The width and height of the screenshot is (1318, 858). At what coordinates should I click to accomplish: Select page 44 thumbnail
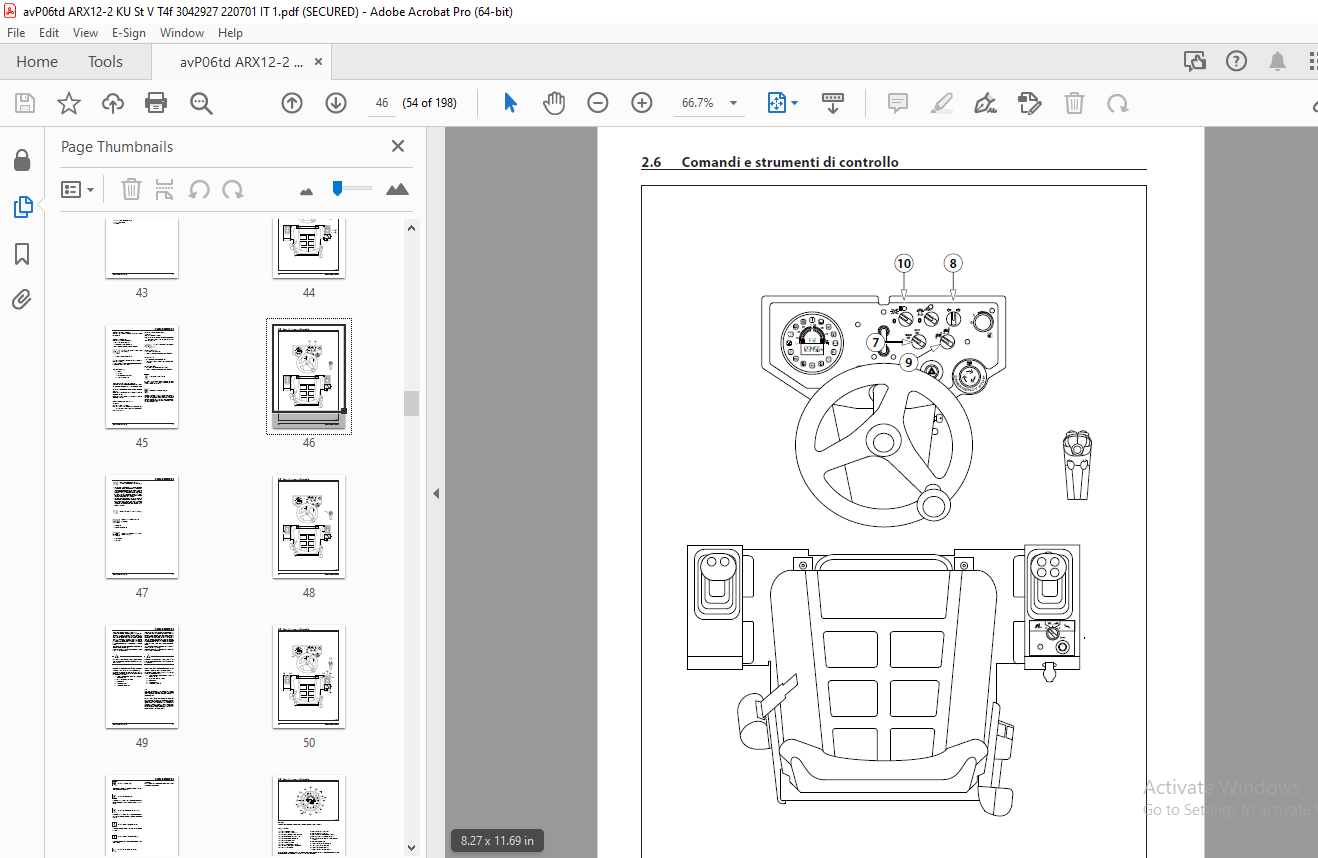pos(309,250)
